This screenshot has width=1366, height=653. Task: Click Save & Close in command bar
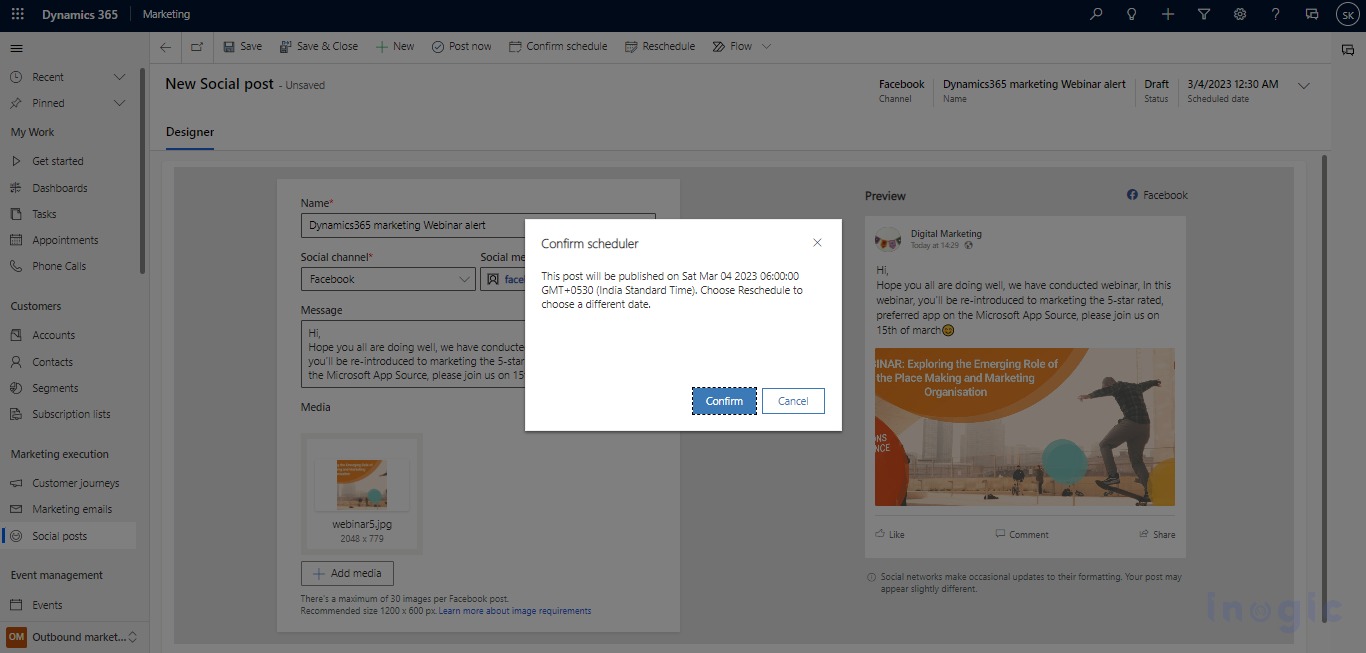(319, 46)
